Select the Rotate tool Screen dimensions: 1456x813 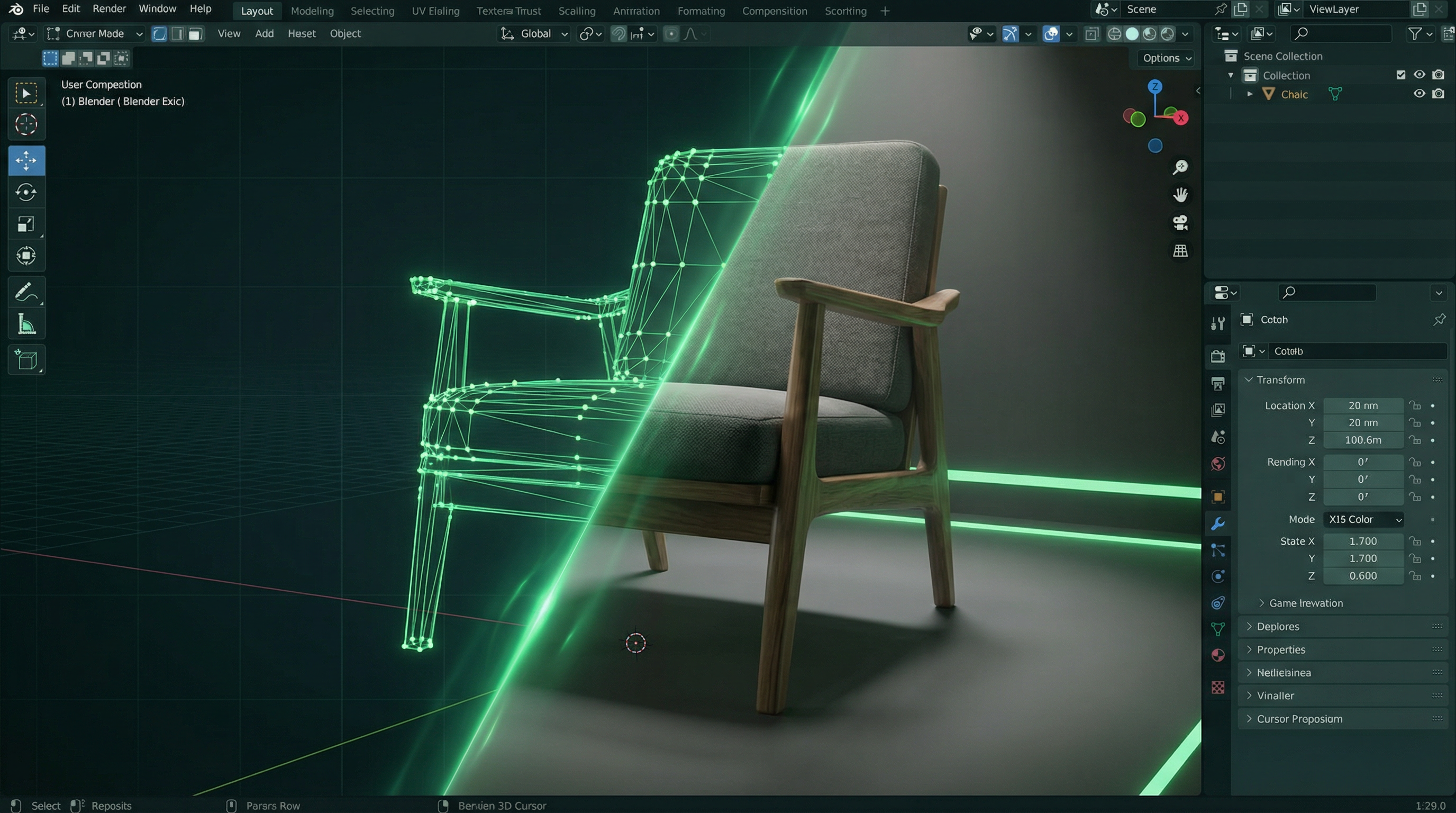pos(26,192)
